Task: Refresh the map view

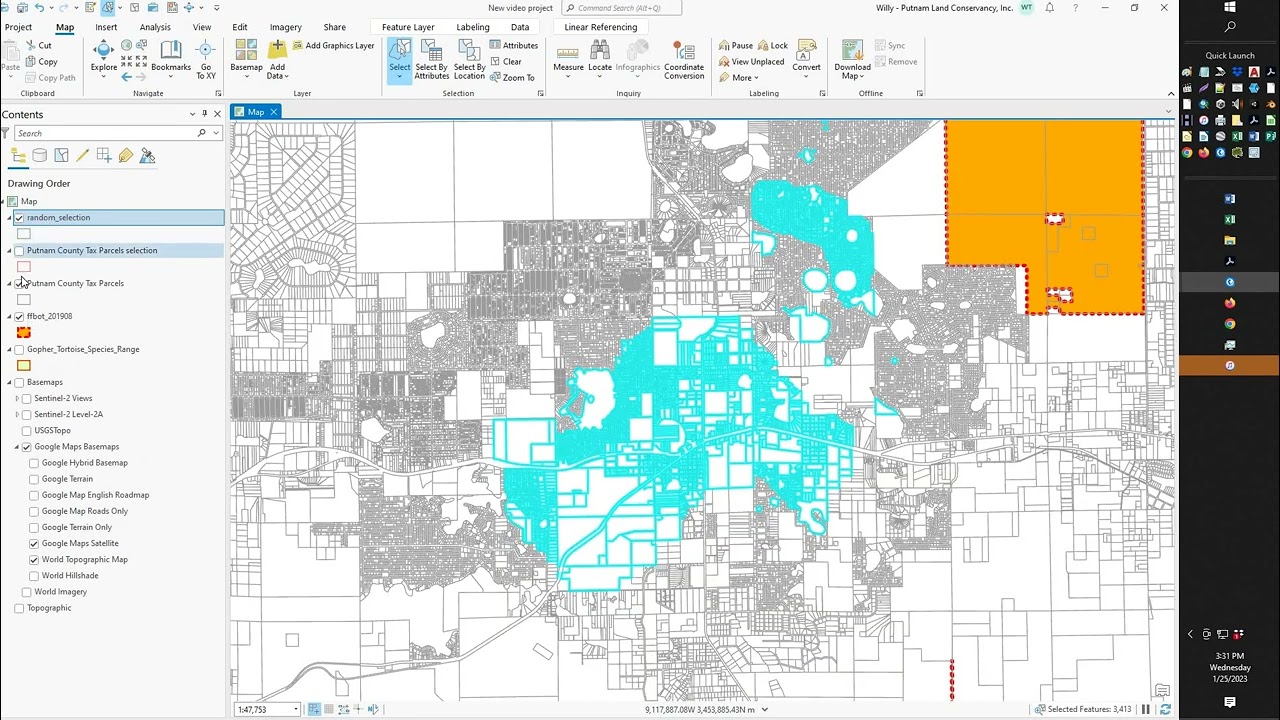Action: point(1165,709)
